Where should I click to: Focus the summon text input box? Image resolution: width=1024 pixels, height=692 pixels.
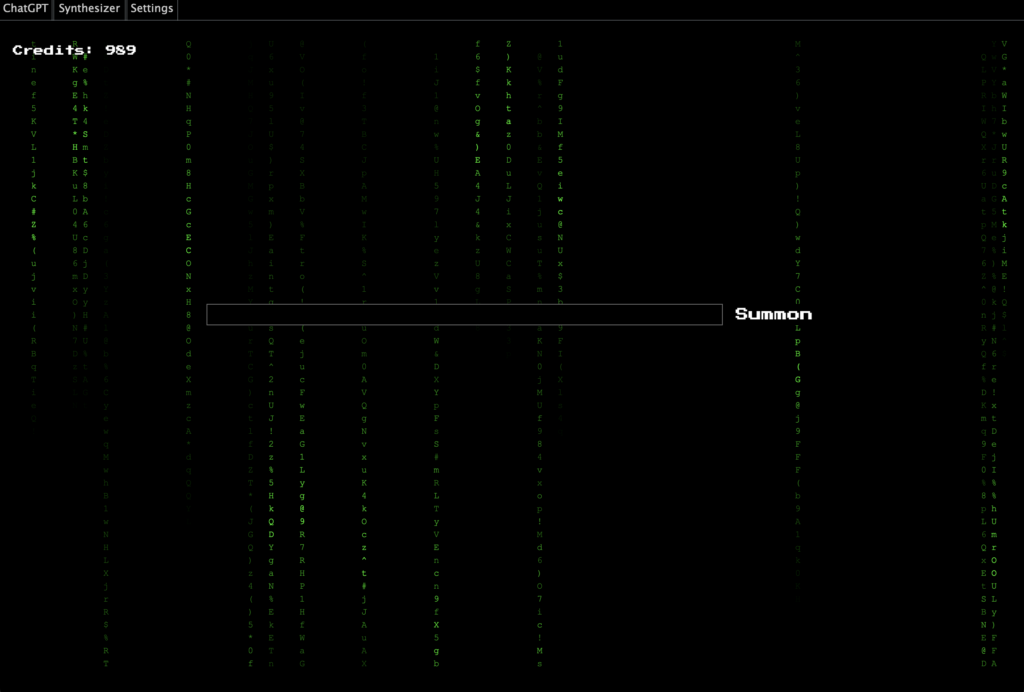coord(464,314)
